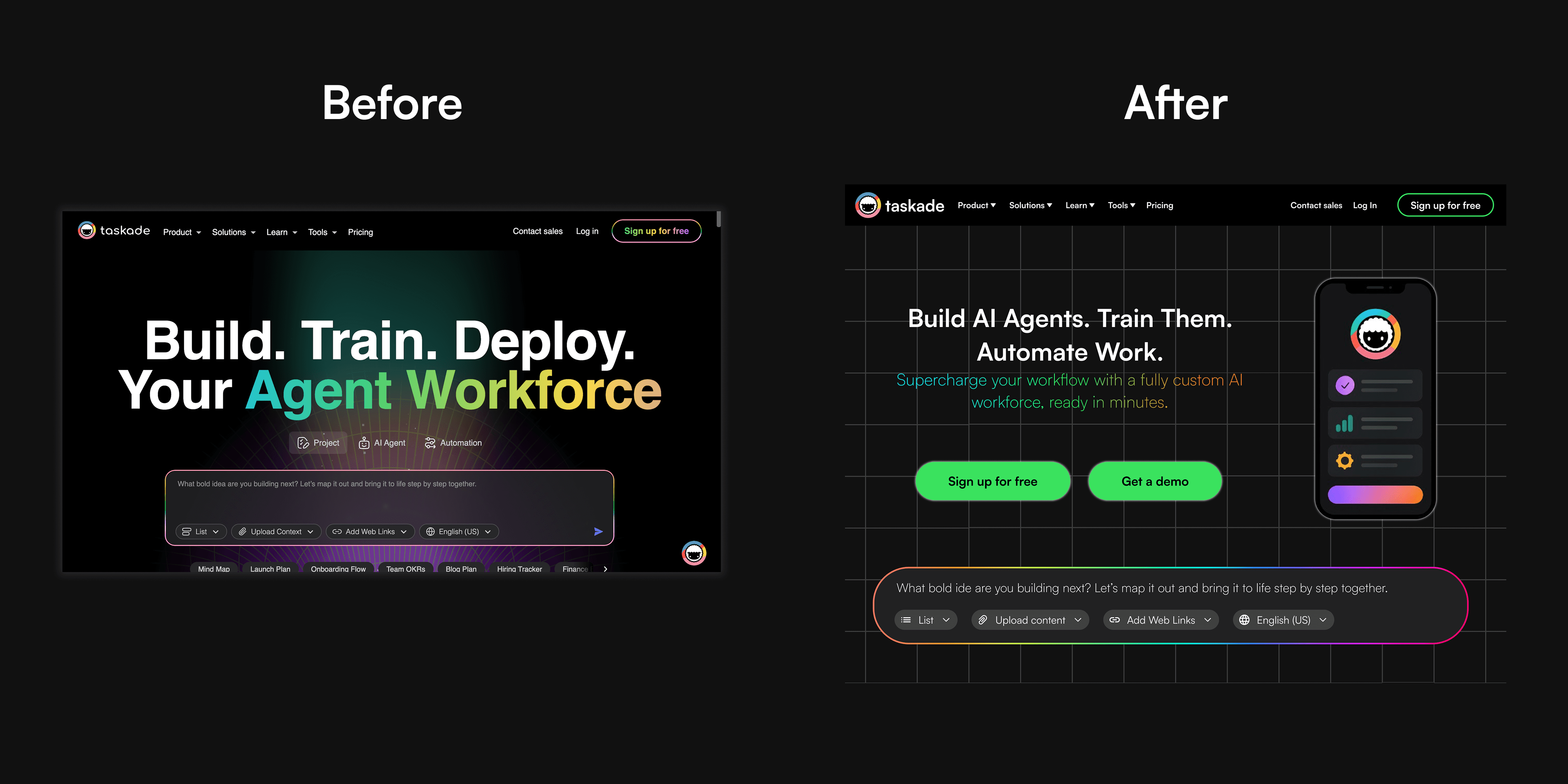Expand the Upload Context dropdown
Image resolution: width=1568 pixels, height=784 pixels.
(x=276, y=532)
